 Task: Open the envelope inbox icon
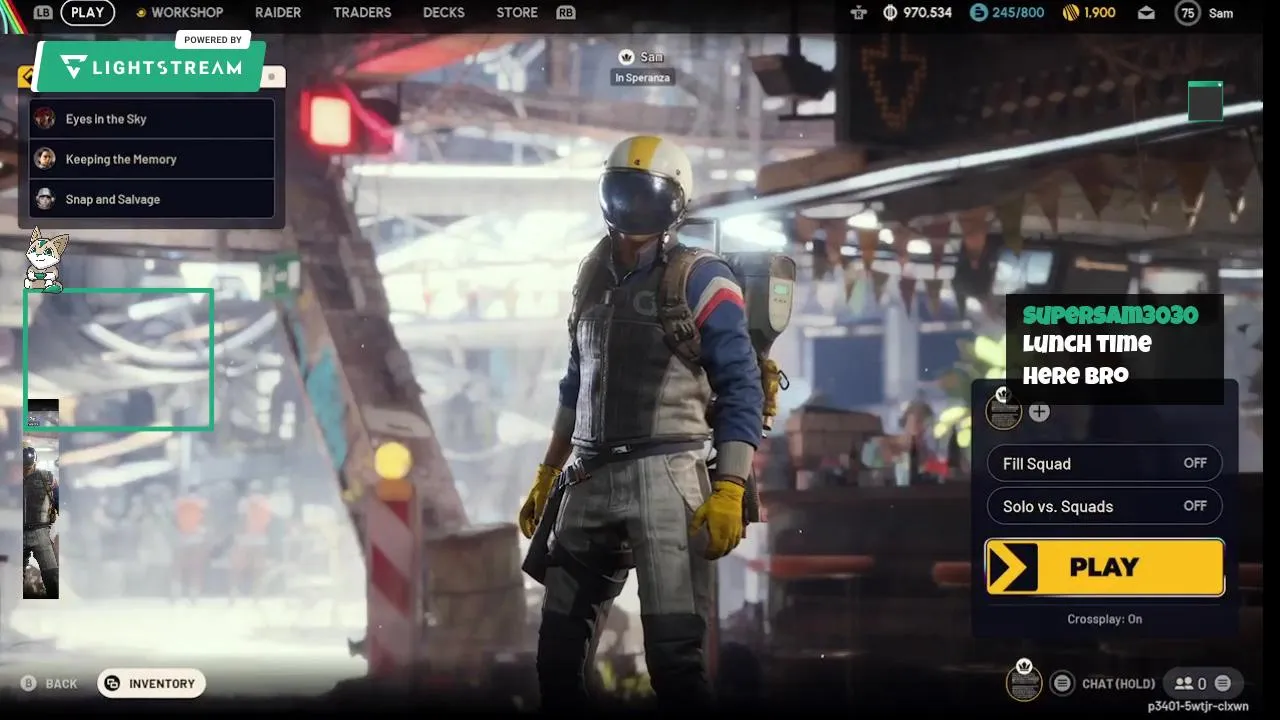[1146, 13]
